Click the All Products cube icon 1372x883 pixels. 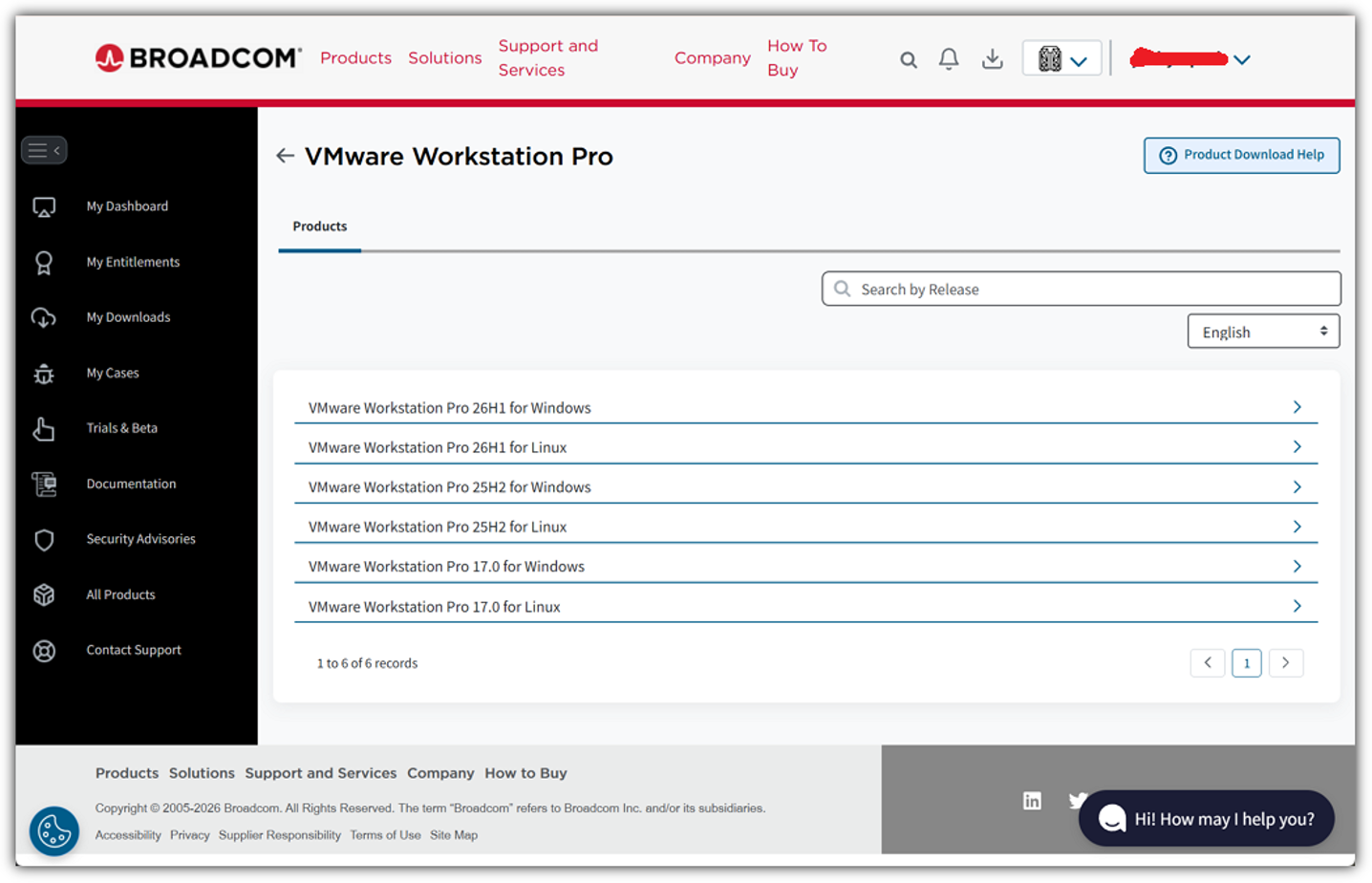click(44, 595)
